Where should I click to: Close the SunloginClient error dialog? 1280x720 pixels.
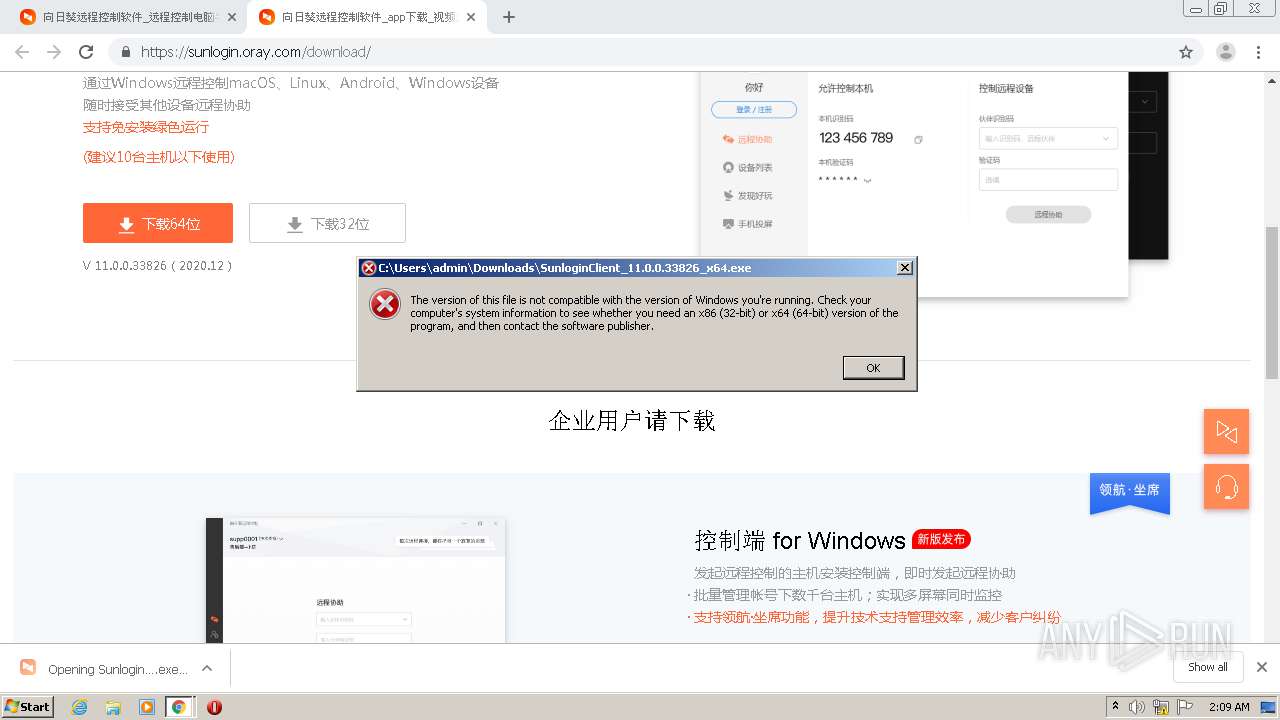(x=904, y=268)
